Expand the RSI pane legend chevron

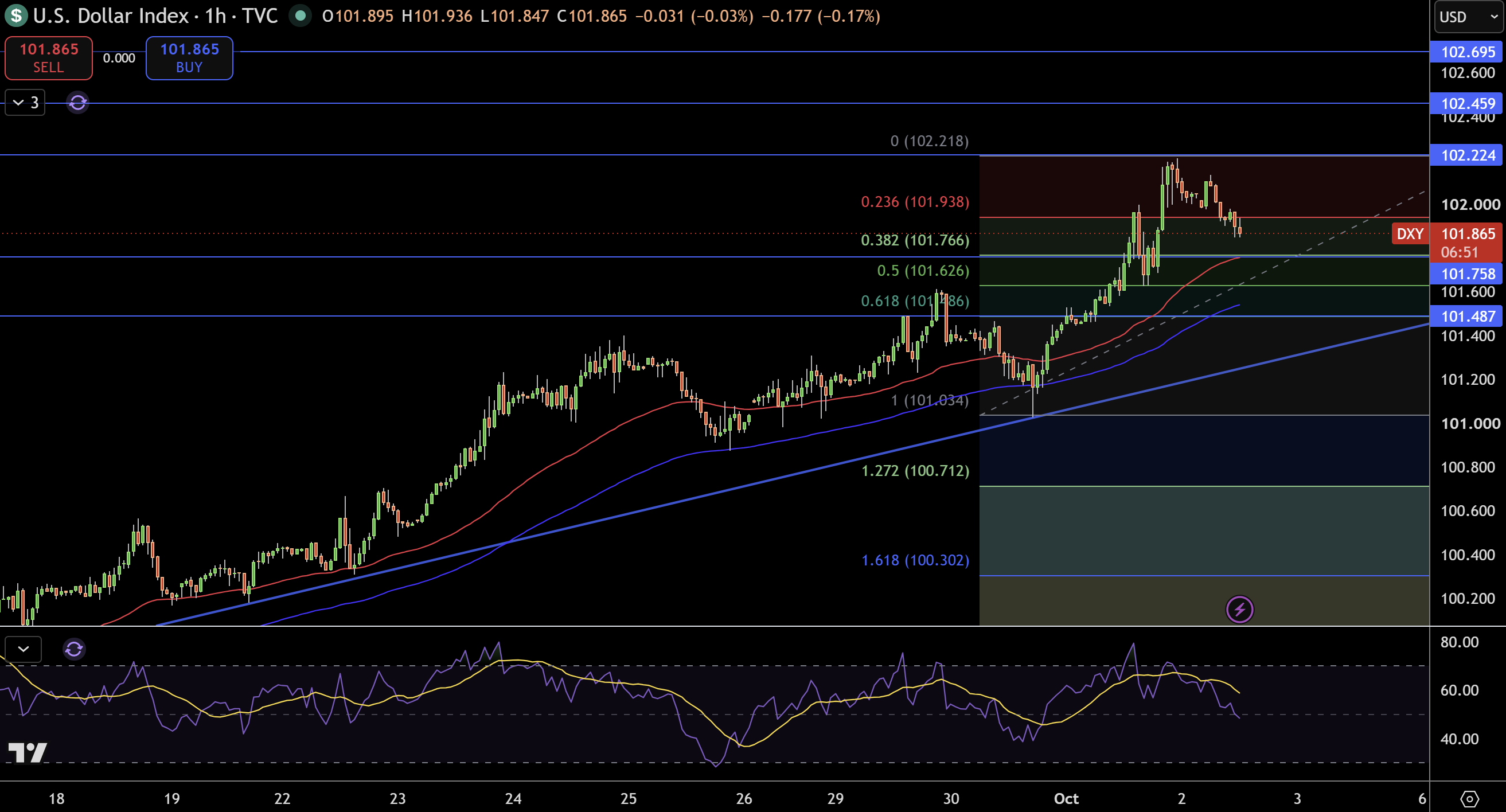pyautogui.click(x=24, y=649)
